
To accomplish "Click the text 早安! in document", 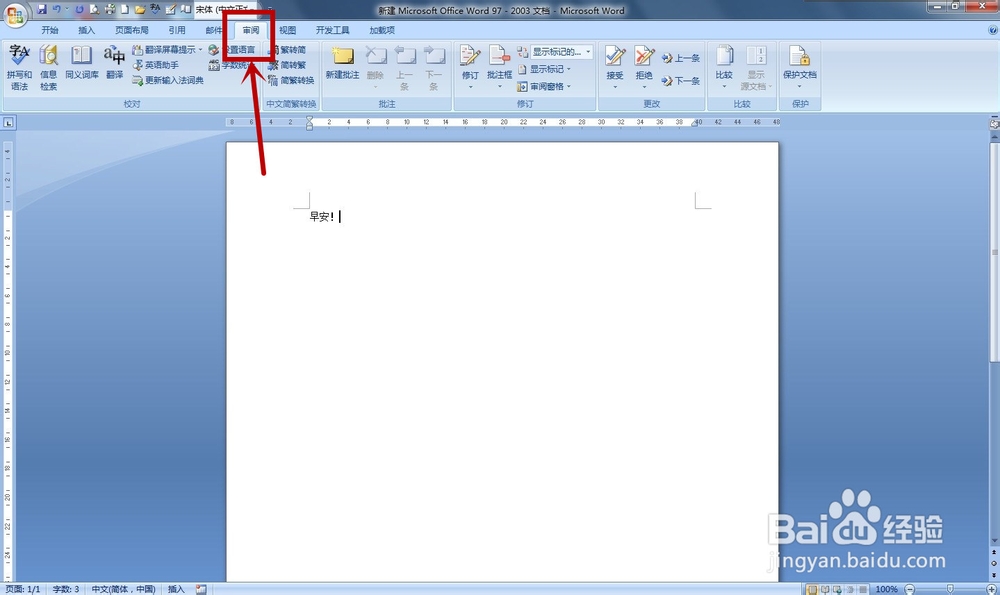I will [322, 217].
